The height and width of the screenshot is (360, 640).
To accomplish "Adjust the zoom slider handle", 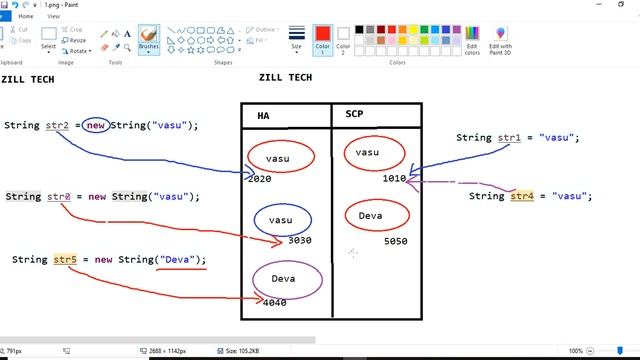I will coord(620,351).
